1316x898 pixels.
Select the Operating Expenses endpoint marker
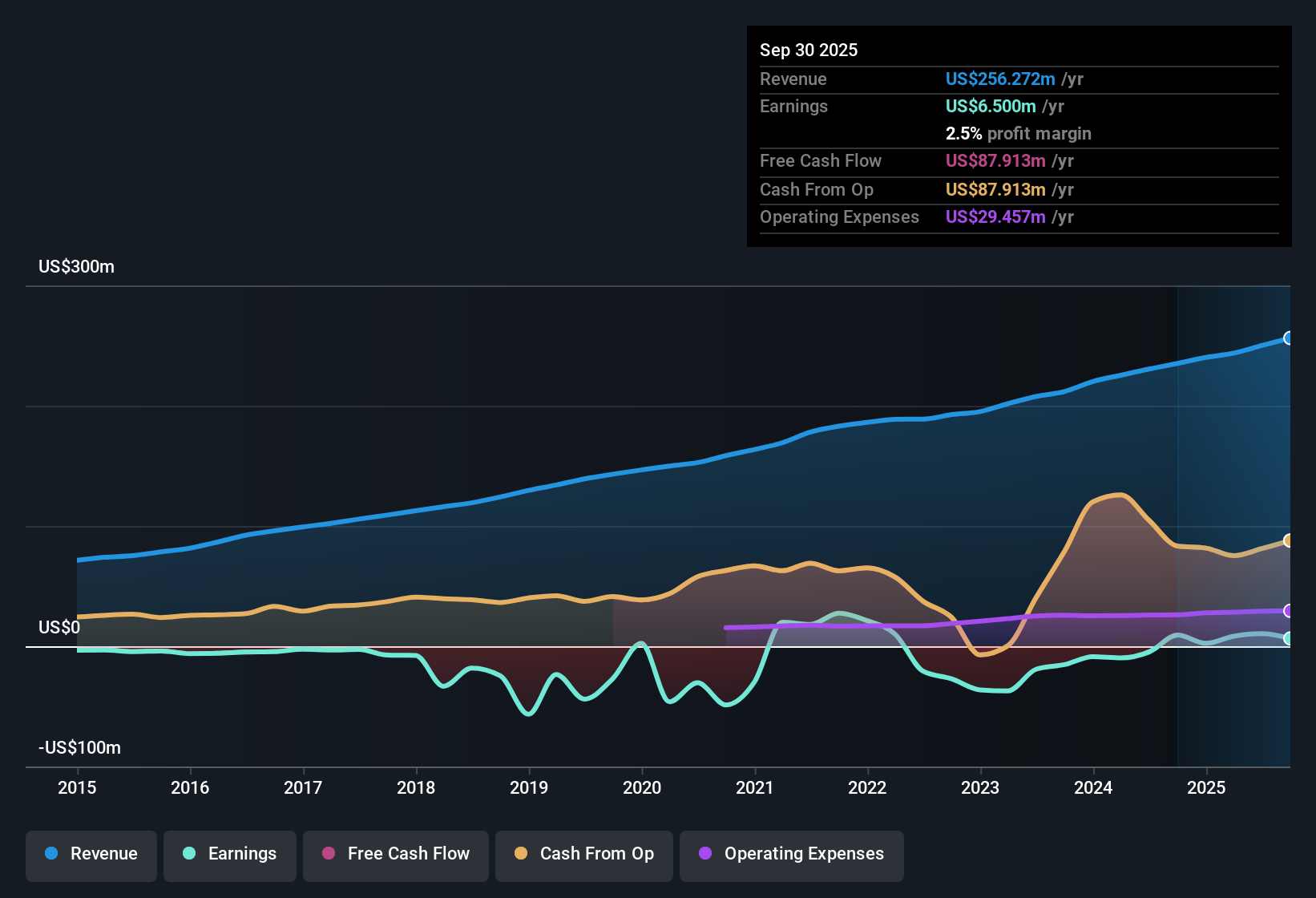[1289, 612]
